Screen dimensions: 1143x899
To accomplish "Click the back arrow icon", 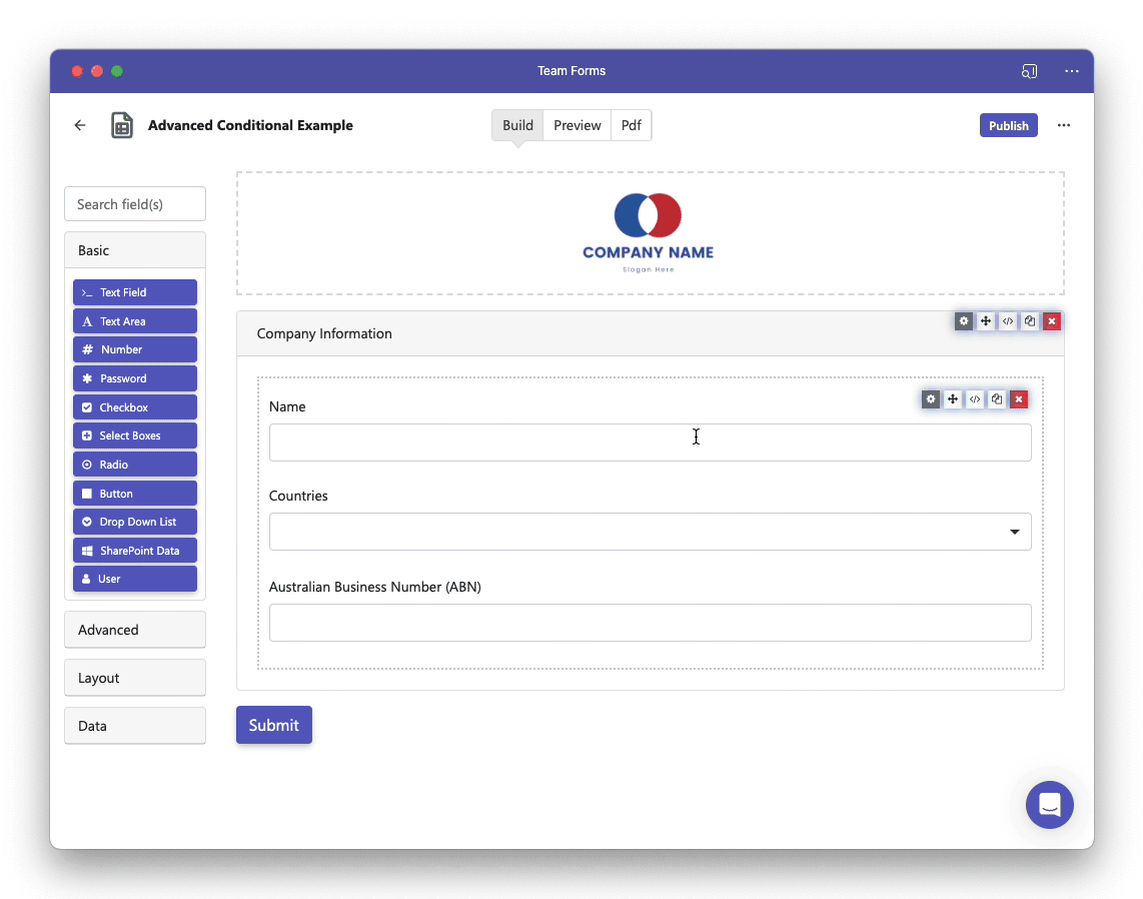I will click(80, 125).
